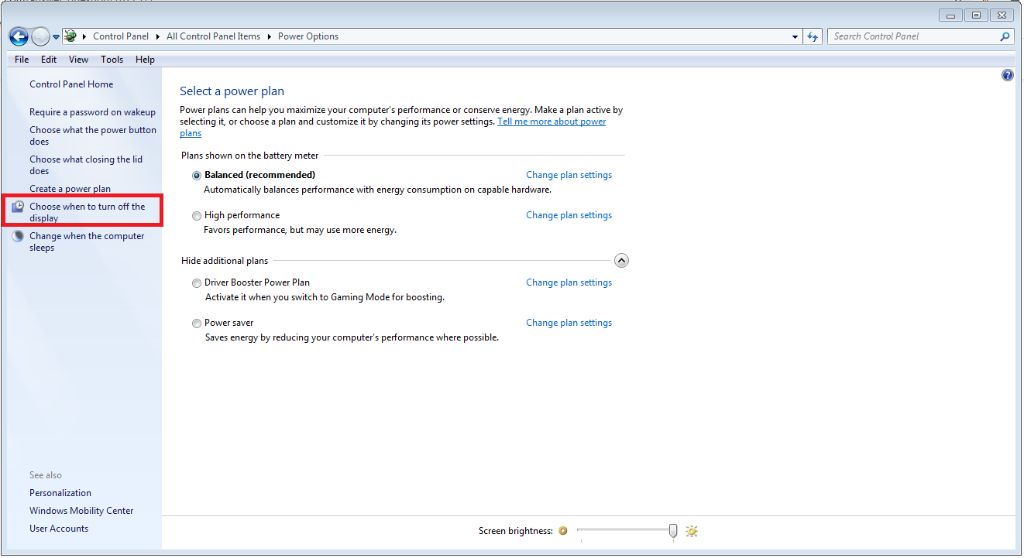The height and width of the screenshot is (558, 1024).
Task: Change plan settings for High performance
Action: [x=569, y=215]
